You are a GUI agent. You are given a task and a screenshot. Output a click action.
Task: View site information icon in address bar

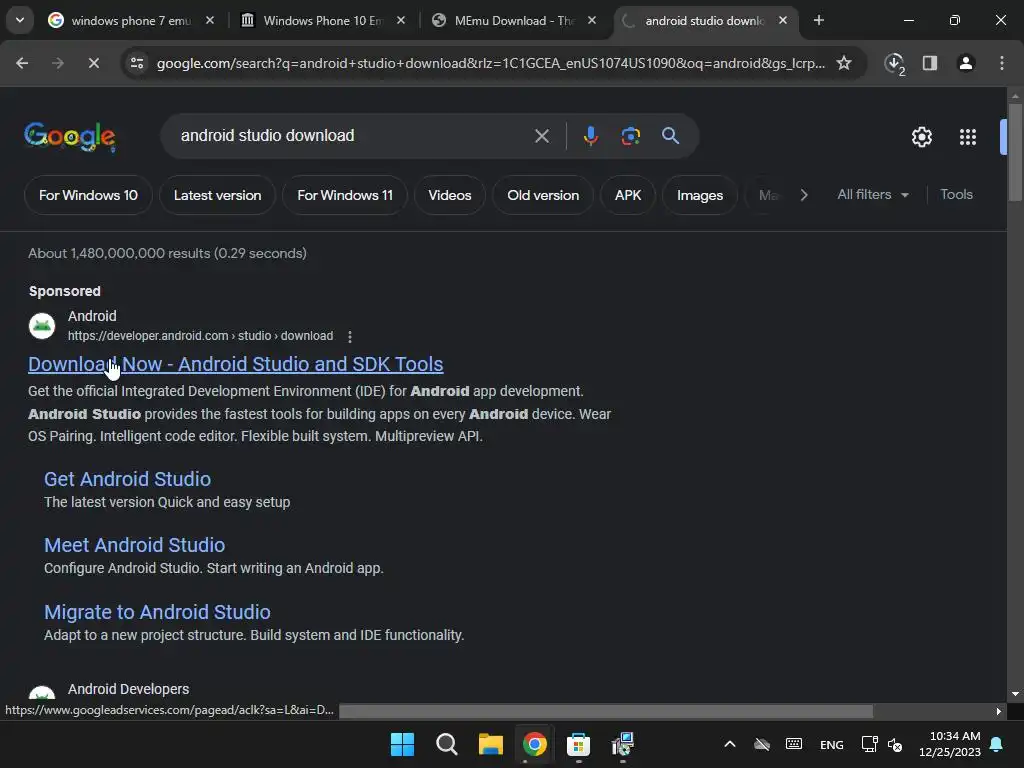[137, 63]
